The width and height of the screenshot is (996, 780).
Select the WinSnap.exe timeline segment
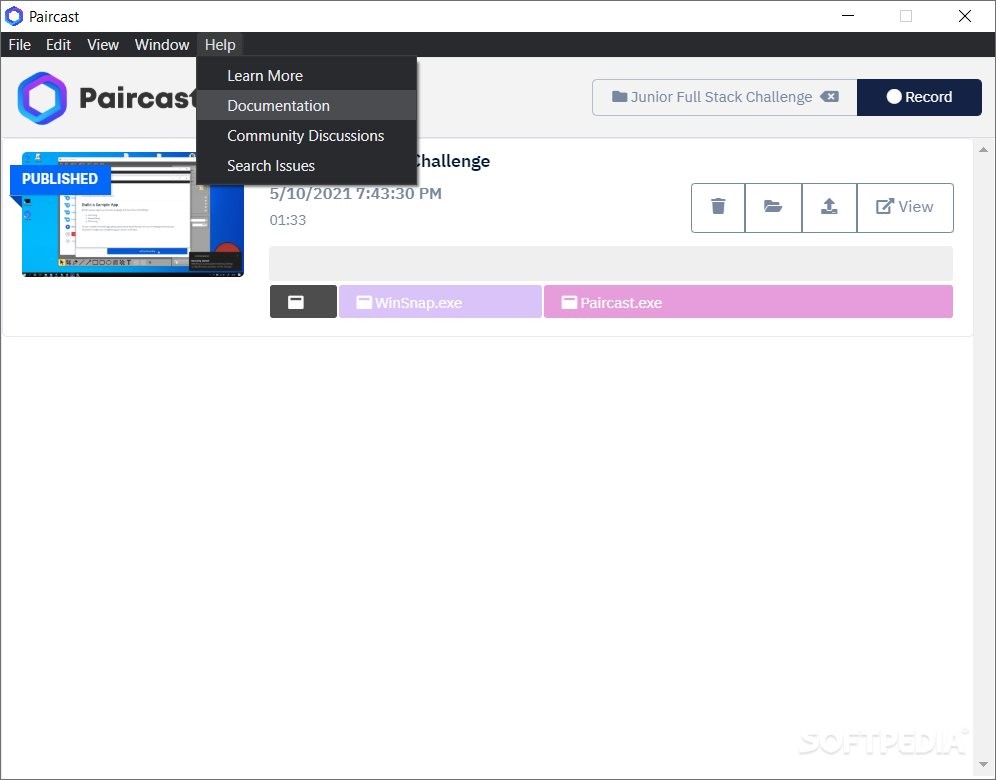point(440,302)
